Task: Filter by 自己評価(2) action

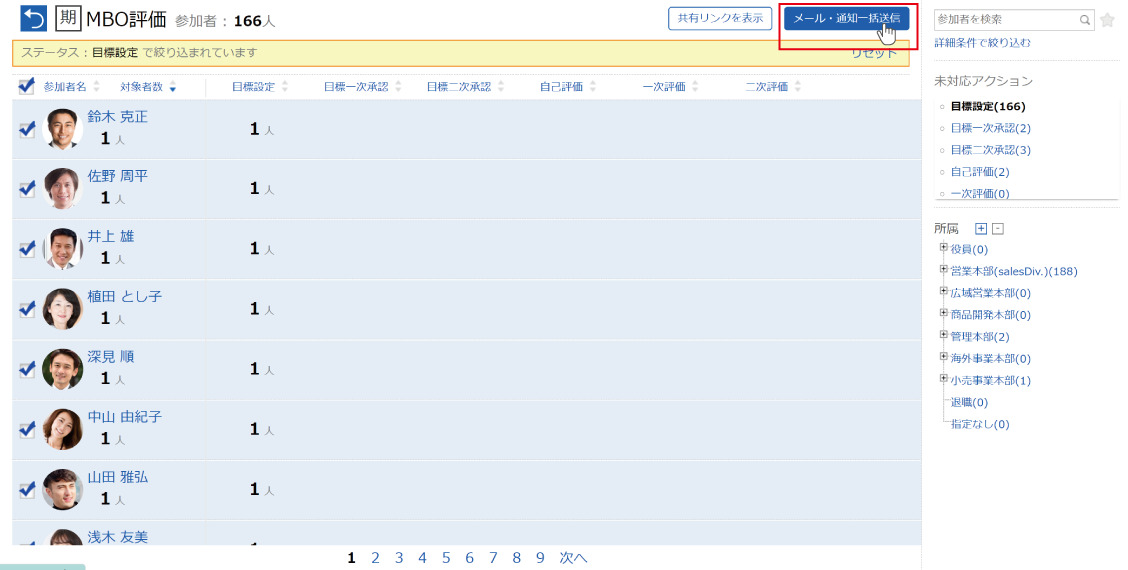Action: (980, 172)
